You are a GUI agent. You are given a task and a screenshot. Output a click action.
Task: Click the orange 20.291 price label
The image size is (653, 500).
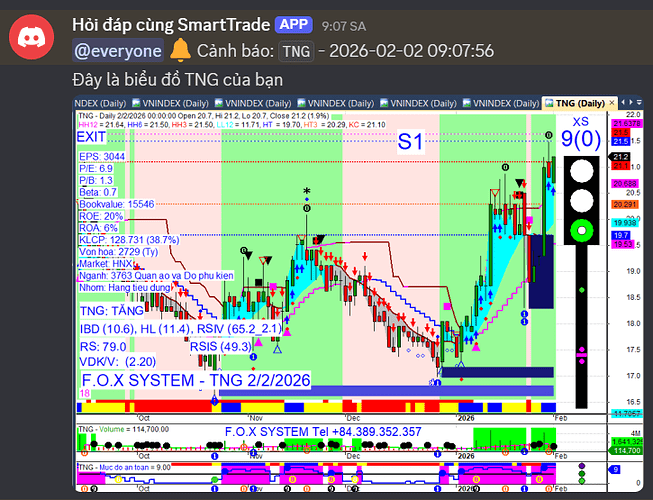[x=625, y=204]
